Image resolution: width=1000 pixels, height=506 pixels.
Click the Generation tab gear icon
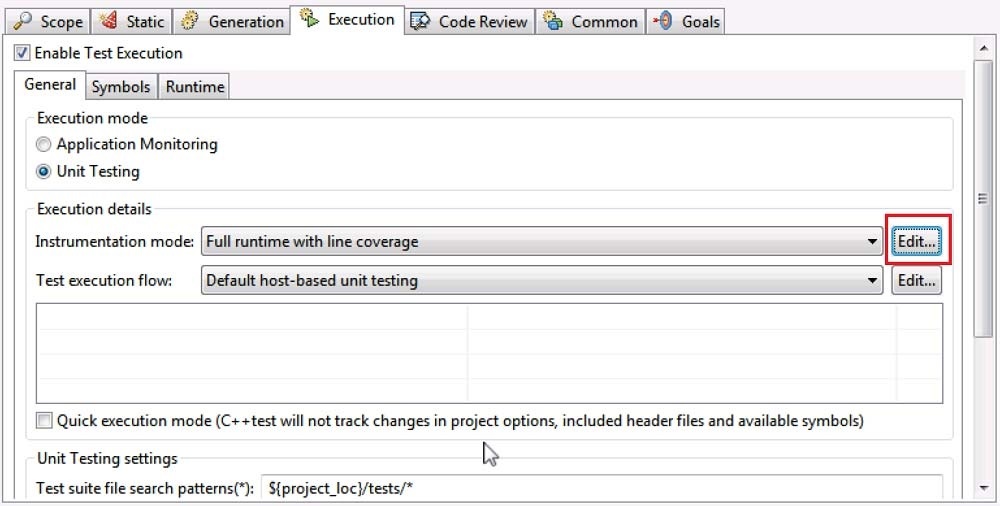pyautogui.click(x=189, y=21)
